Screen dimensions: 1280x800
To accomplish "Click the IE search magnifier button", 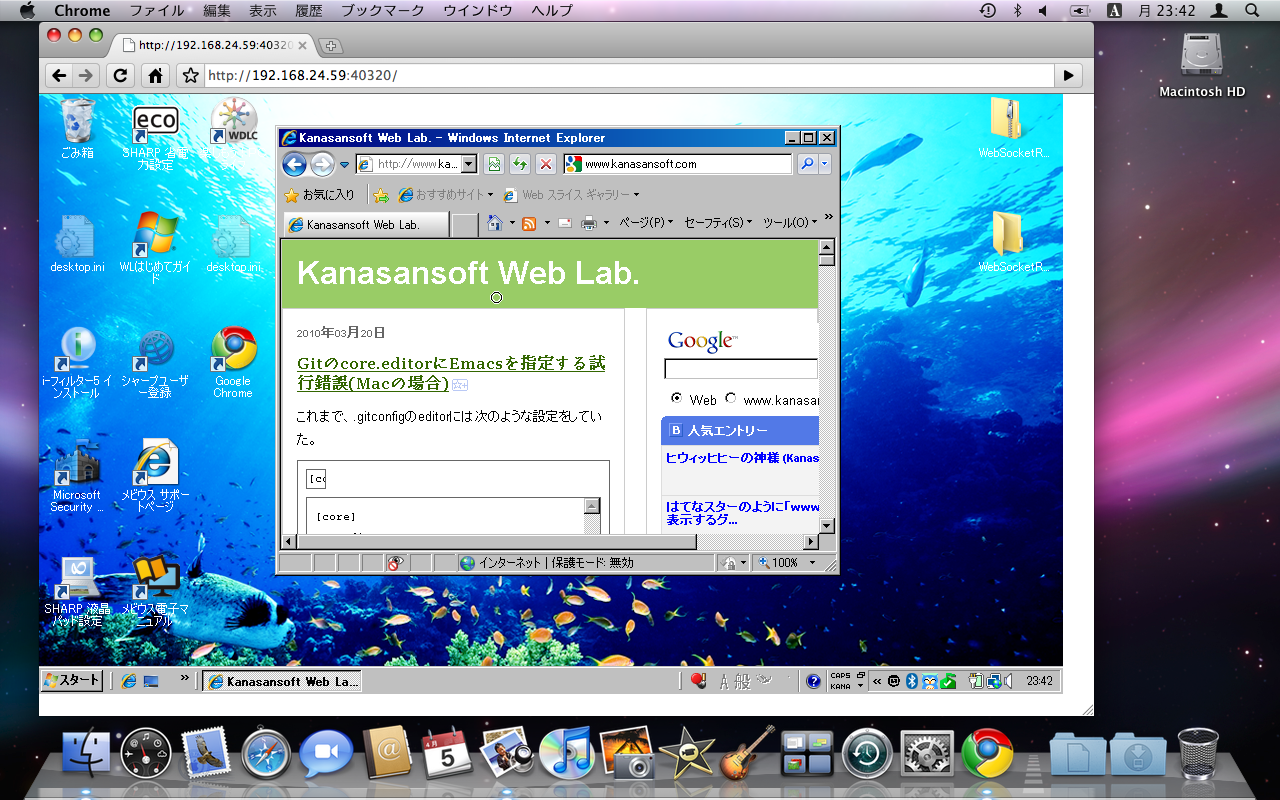I will (806, 164).
